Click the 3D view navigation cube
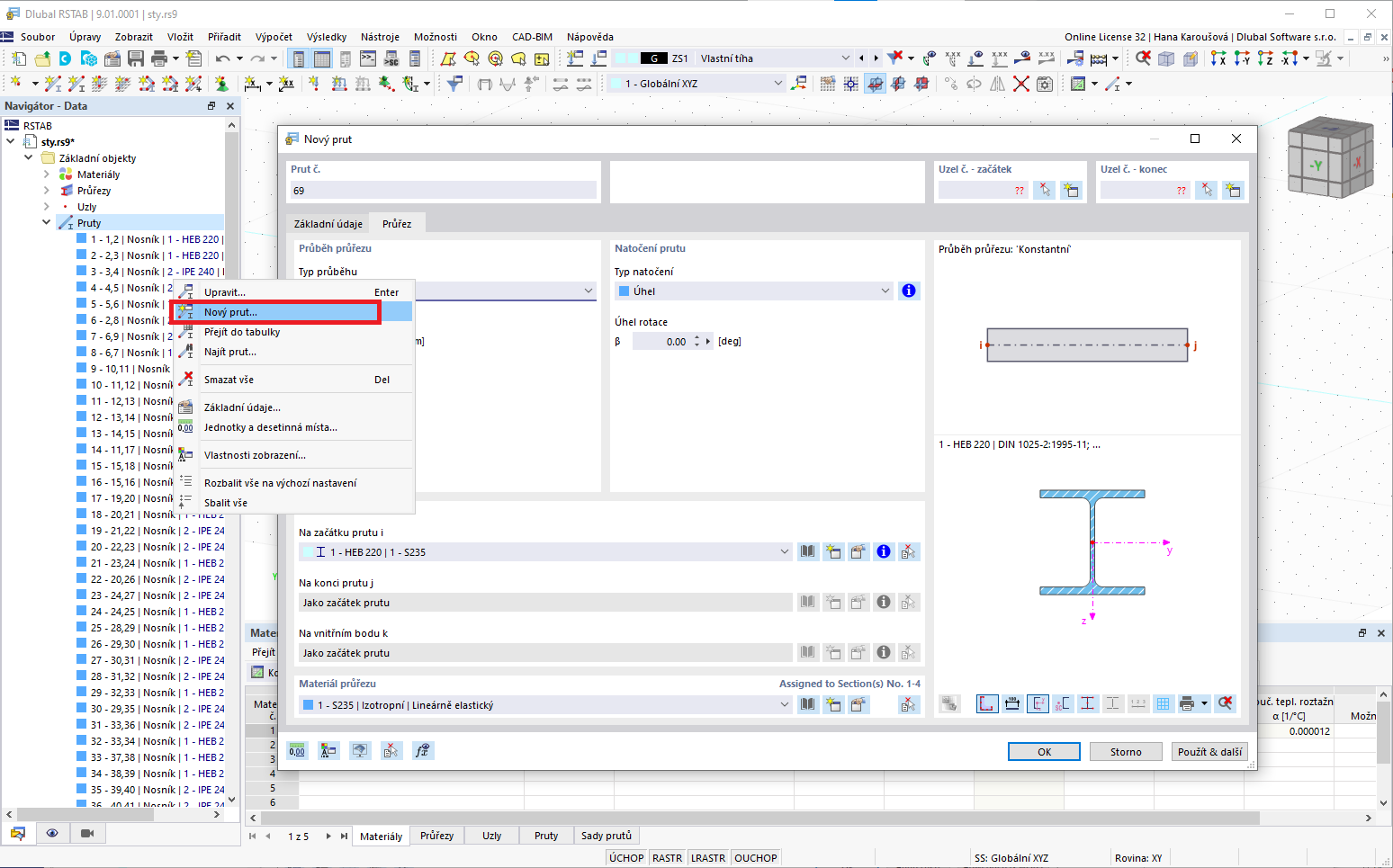This screenshot has height=868, width=1393. click(1330, 158)
